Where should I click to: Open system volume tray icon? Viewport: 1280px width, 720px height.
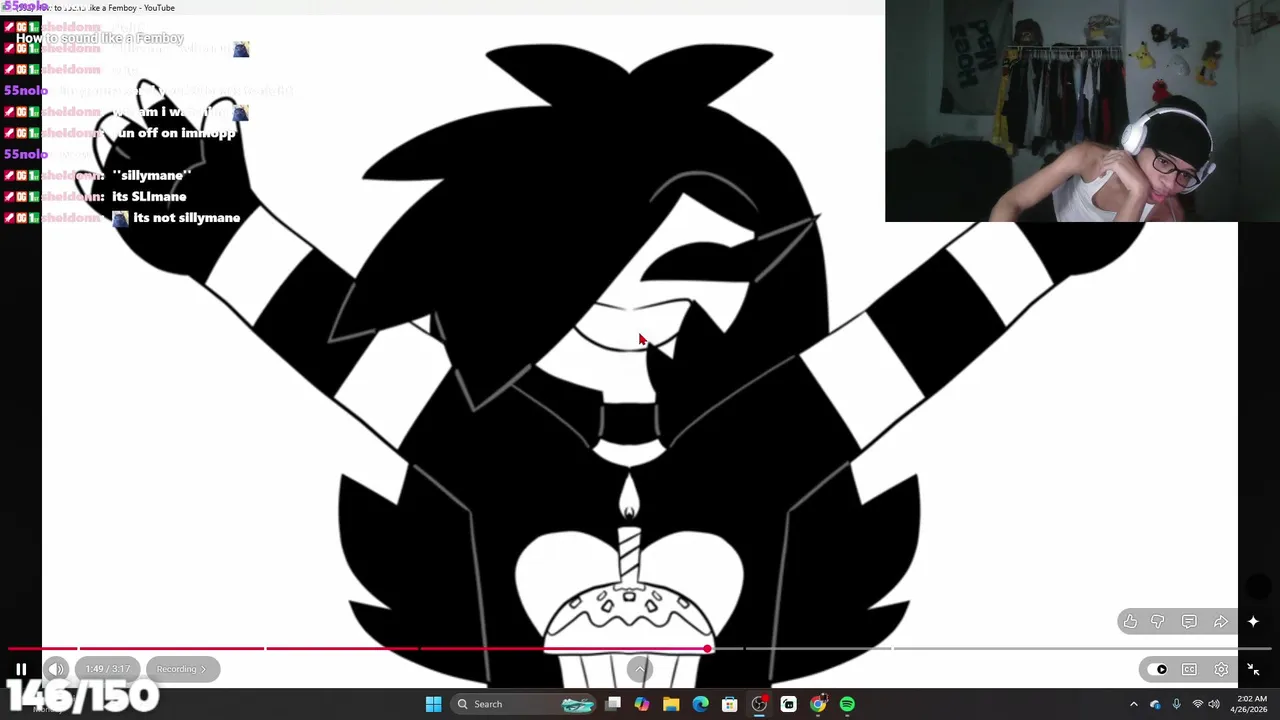[x=1216, y=704]
